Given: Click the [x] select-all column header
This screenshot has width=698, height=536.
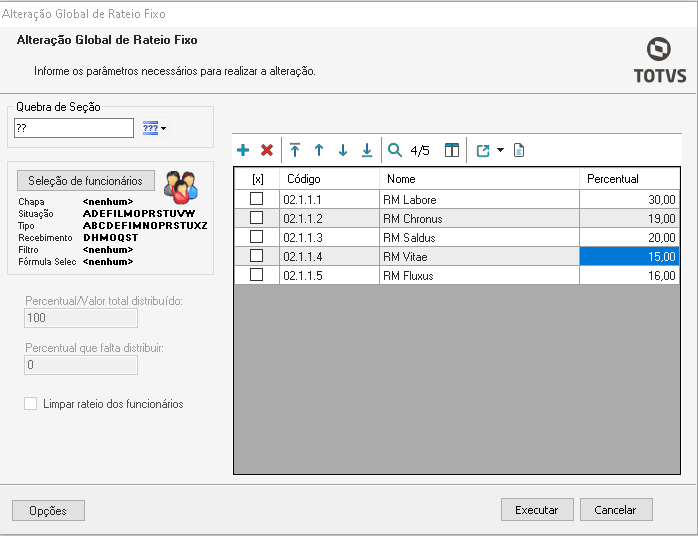Looking at the screenshot, I should [257, 179].
